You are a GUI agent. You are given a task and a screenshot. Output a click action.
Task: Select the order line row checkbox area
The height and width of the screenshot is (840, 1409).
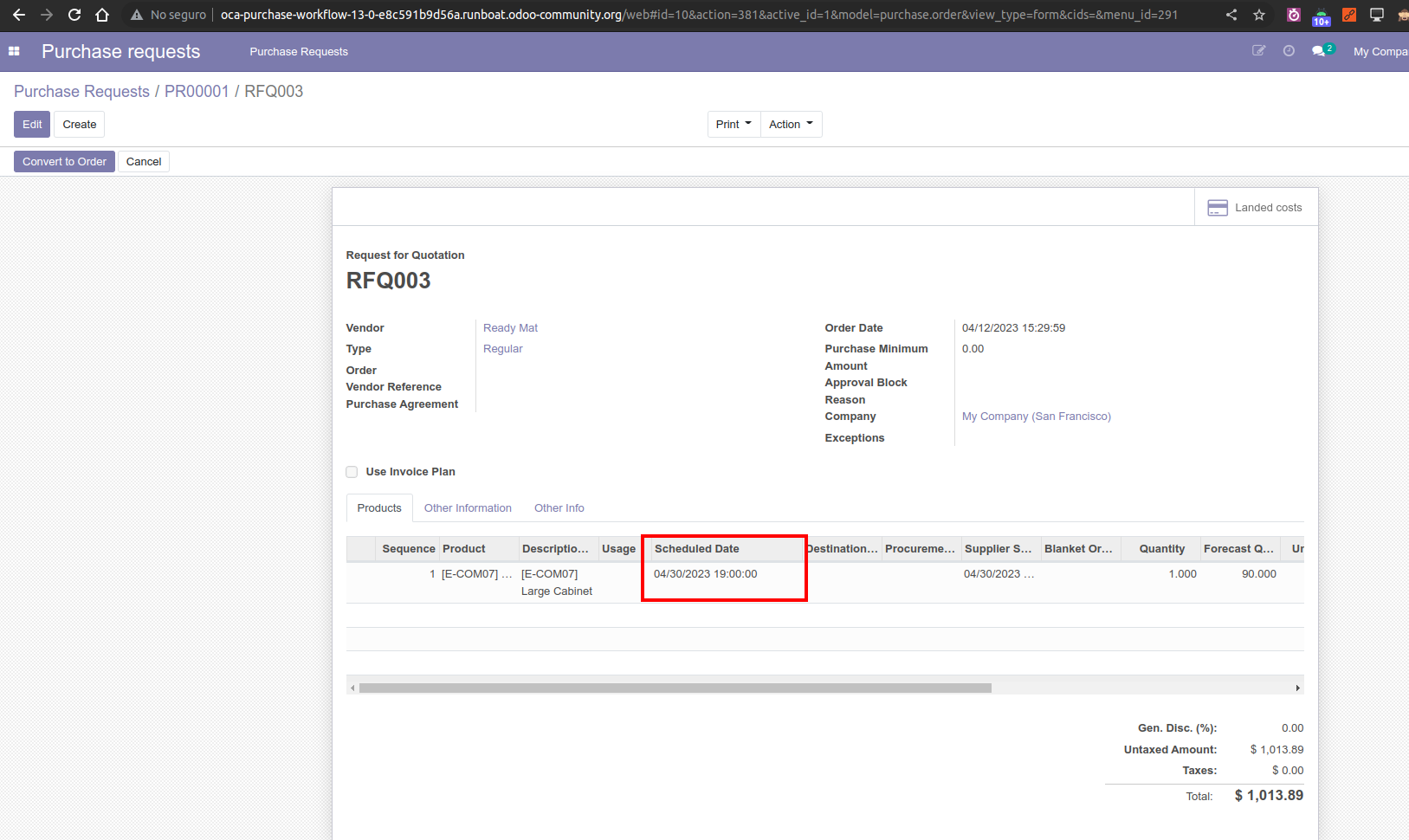[x=360, y=573]
